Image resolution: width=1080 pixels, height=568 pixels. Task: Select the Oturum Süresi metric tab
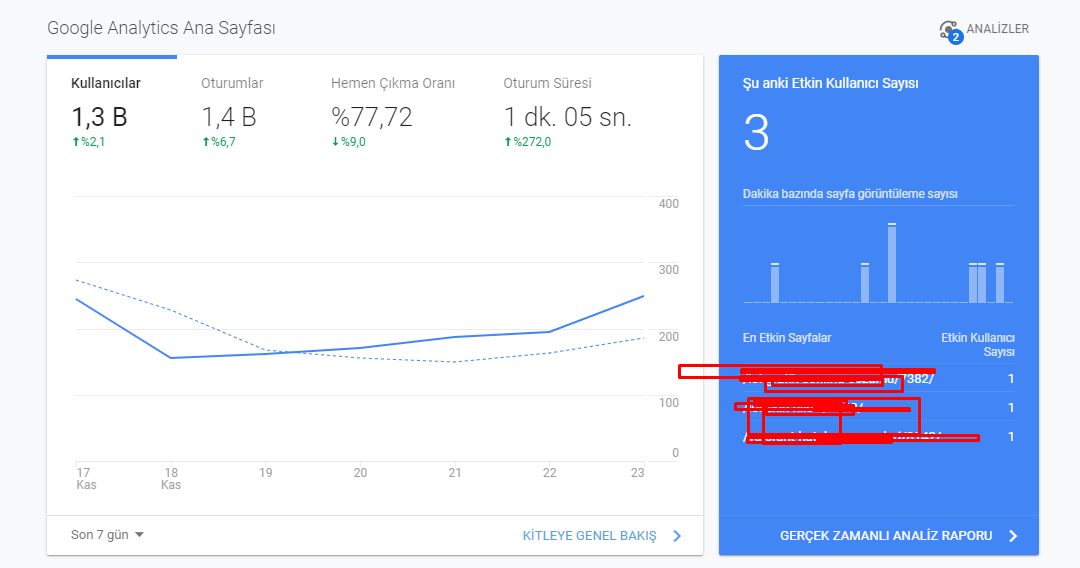[x=567, y=112]
